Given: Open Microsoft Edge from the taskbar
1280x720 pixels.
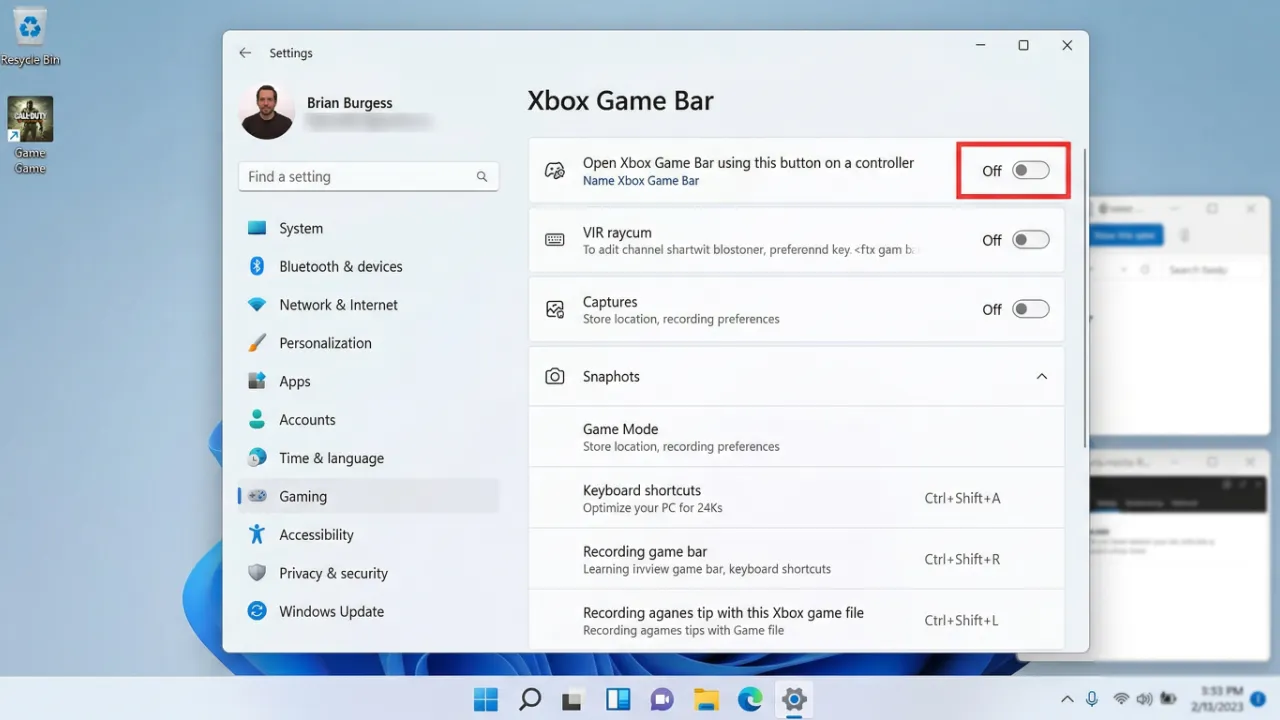Looking at the screenshot, I should click(750, 699).
